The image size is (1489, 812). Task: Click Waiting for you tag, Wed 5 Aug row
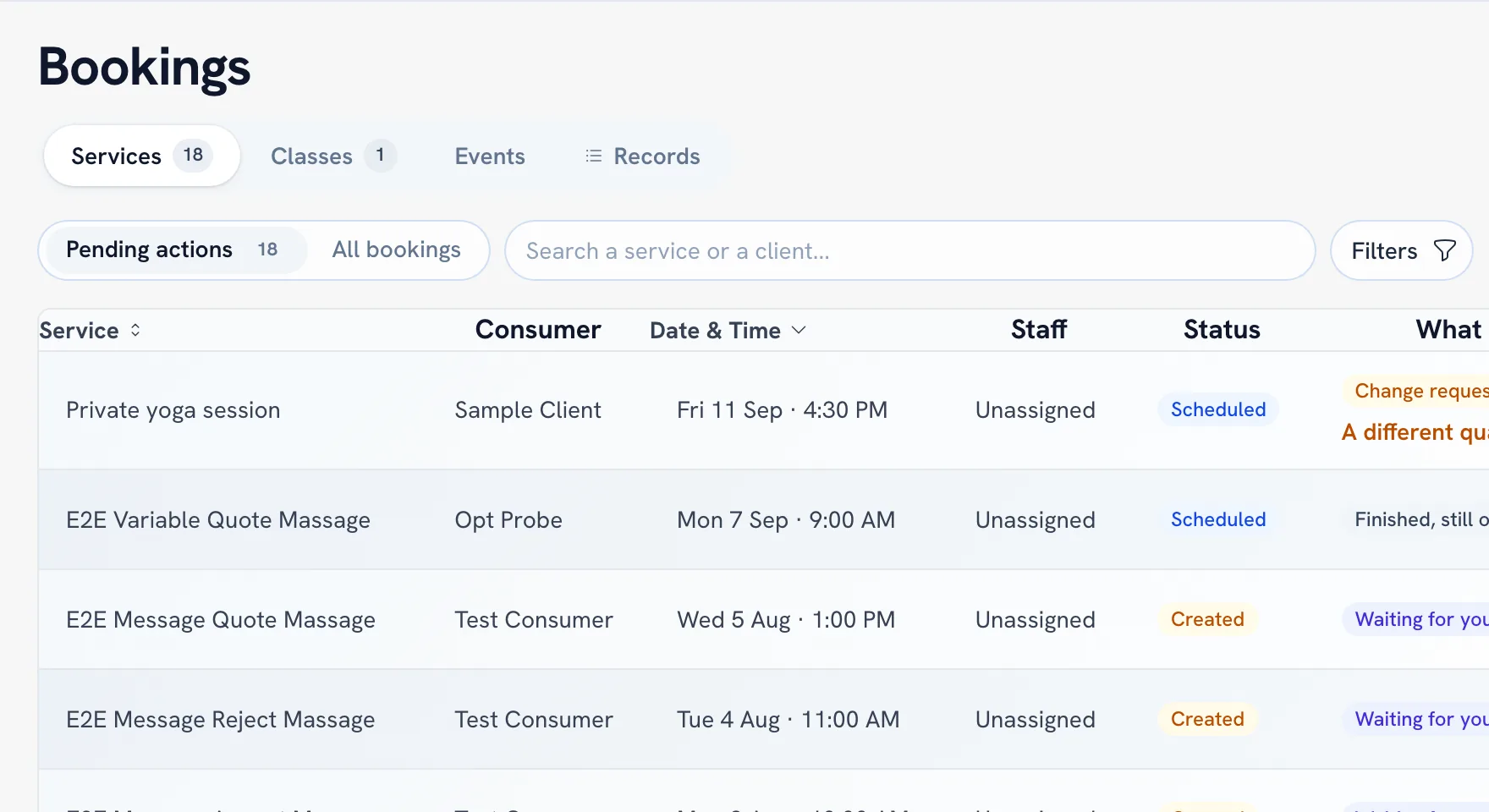(x=1416, y=619)
